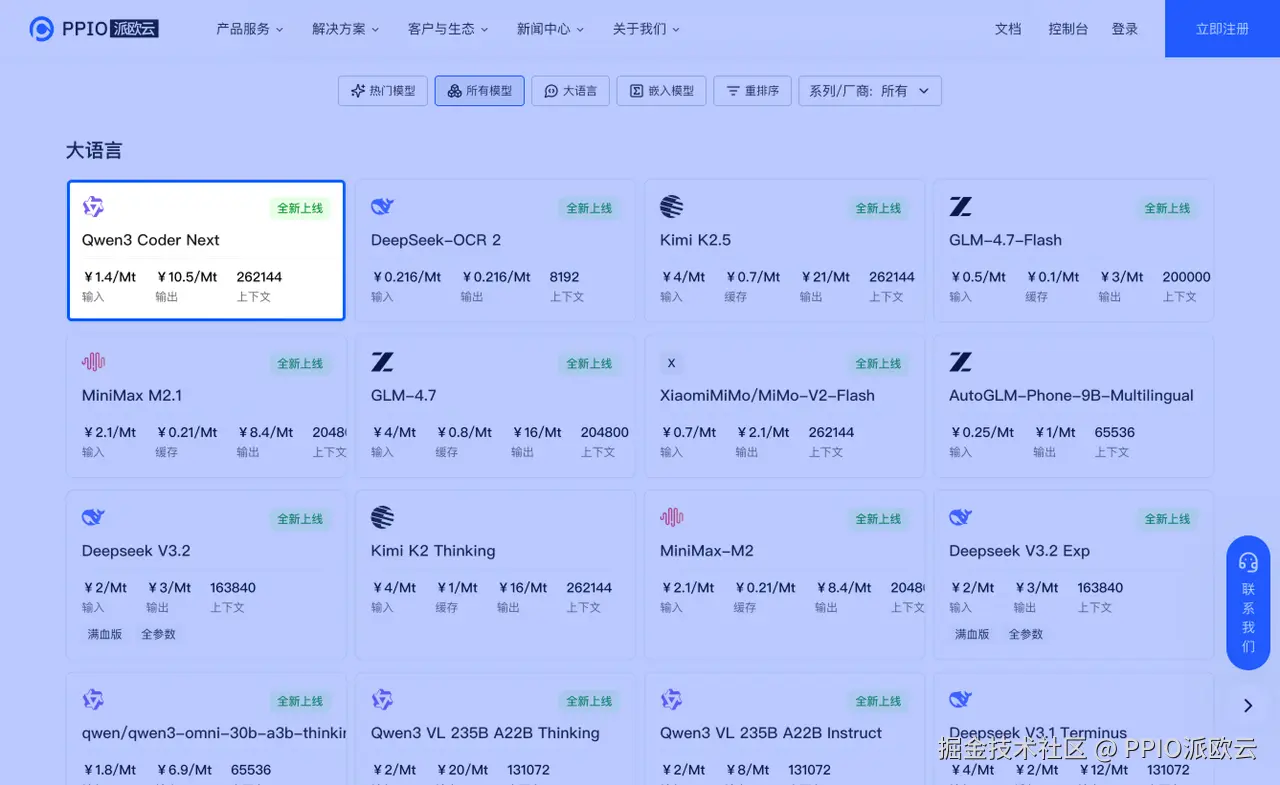Click the X logo on XiaomiMiMo card
The image size is (1280, 785).
[x=672, y=363]
